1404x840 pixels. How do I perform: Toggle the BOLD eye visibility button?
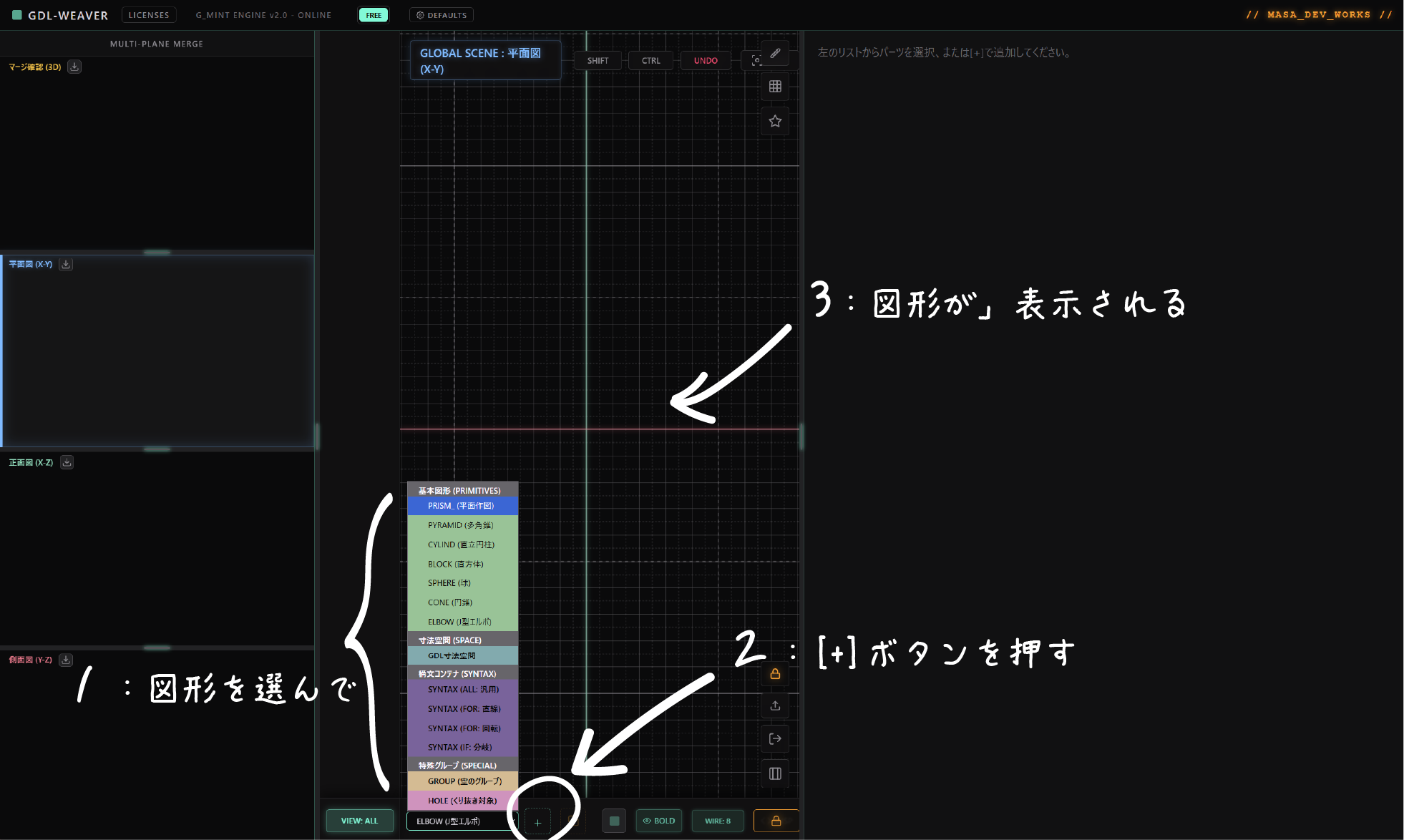click(659, 821)
